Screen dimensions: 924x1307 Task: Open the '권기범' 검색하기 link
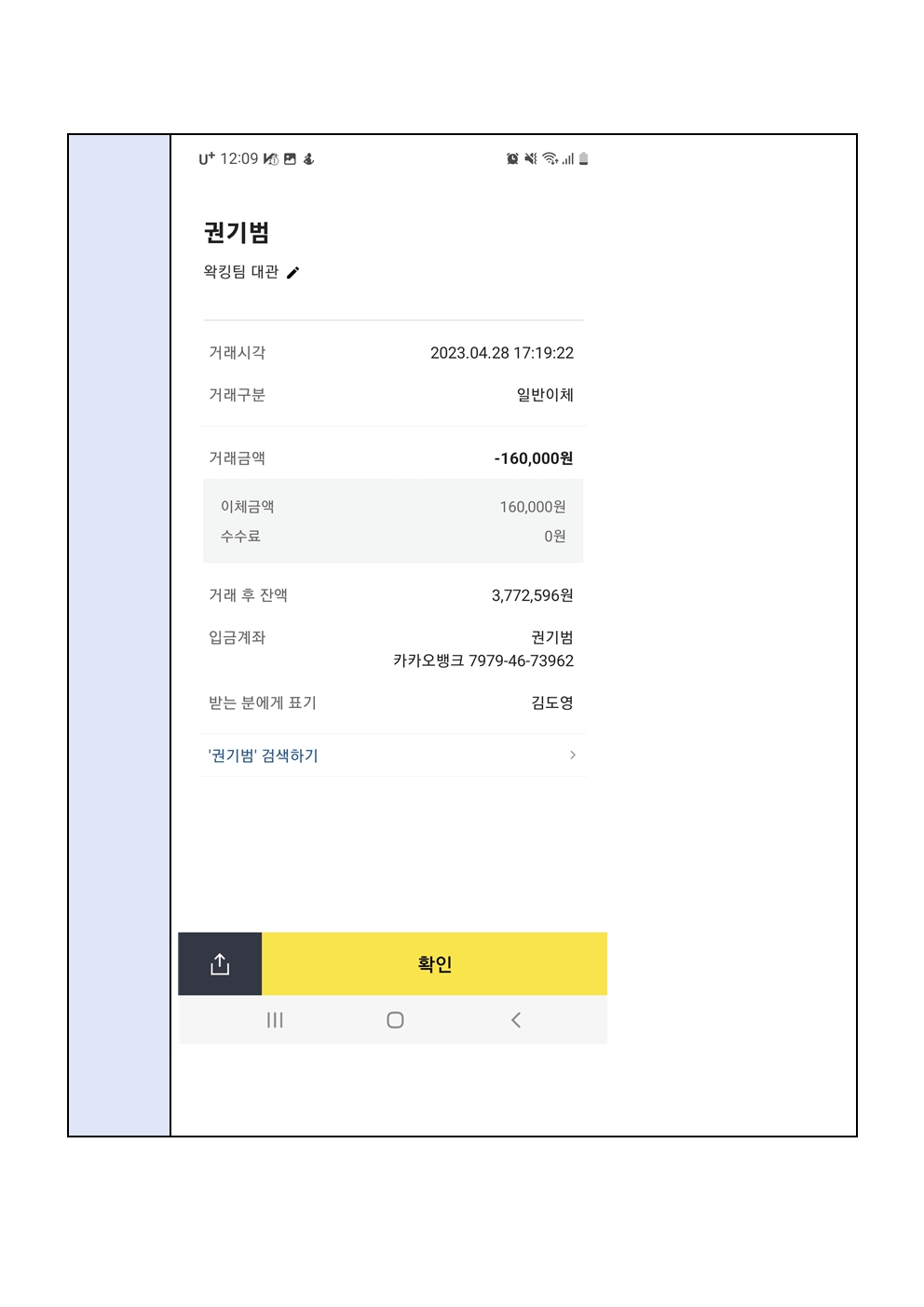263,756
